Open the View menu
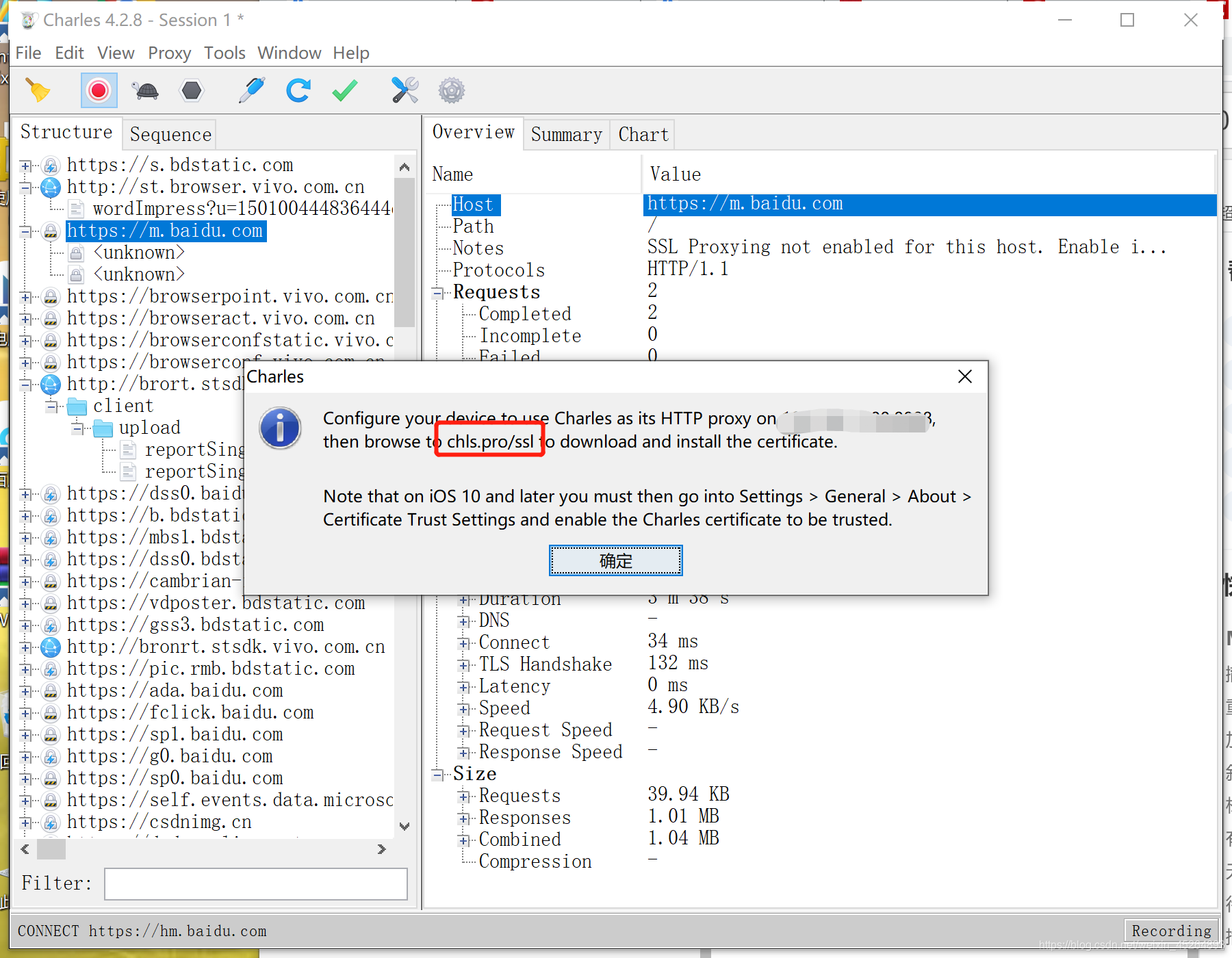The height and width of the screenshot is (958, 1232). coord(116,53)
